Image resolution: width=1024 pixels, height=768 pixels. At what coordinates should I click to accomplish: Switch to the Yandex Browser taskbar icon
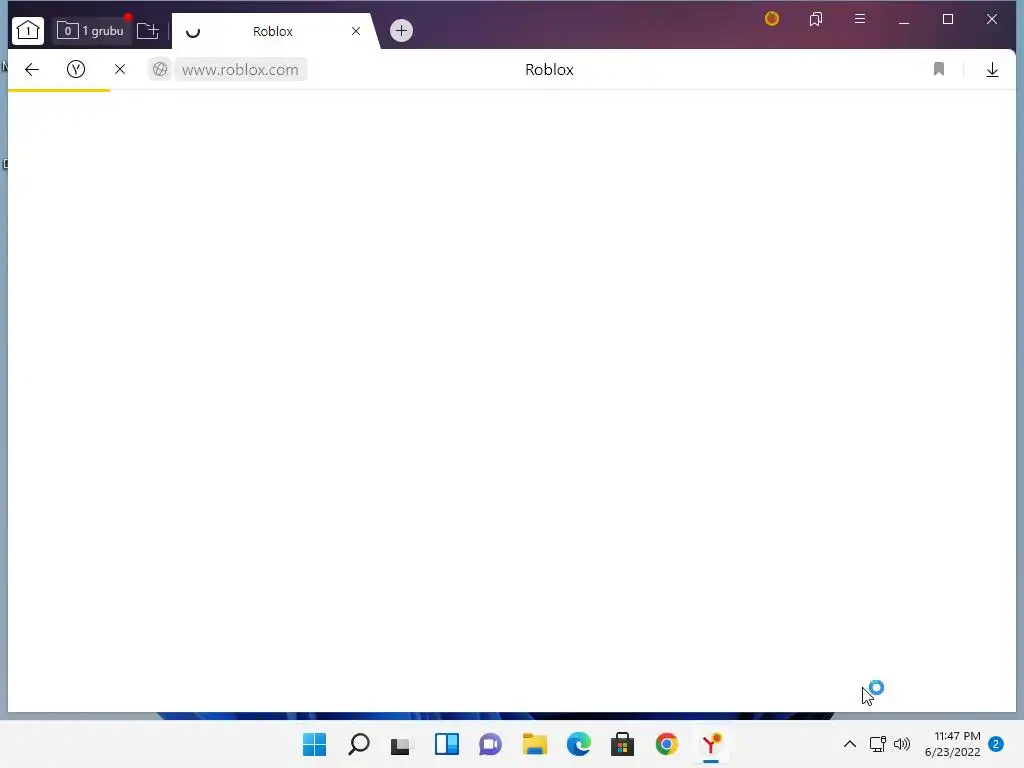click(x=711, y=744)
